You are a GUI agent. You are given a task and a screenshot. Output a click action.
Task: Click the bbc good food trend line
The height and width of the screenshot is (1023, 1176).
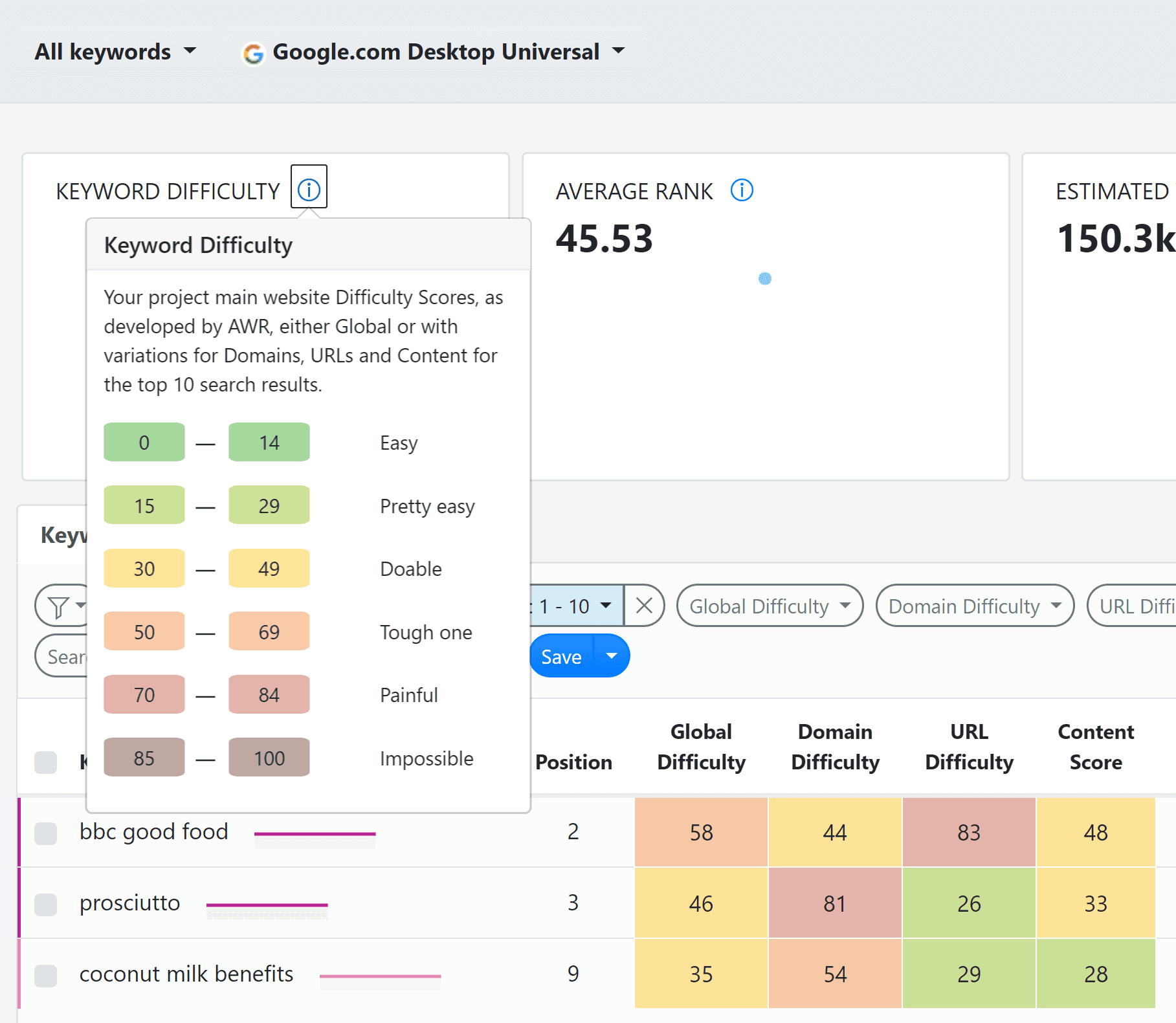[315, 834]
